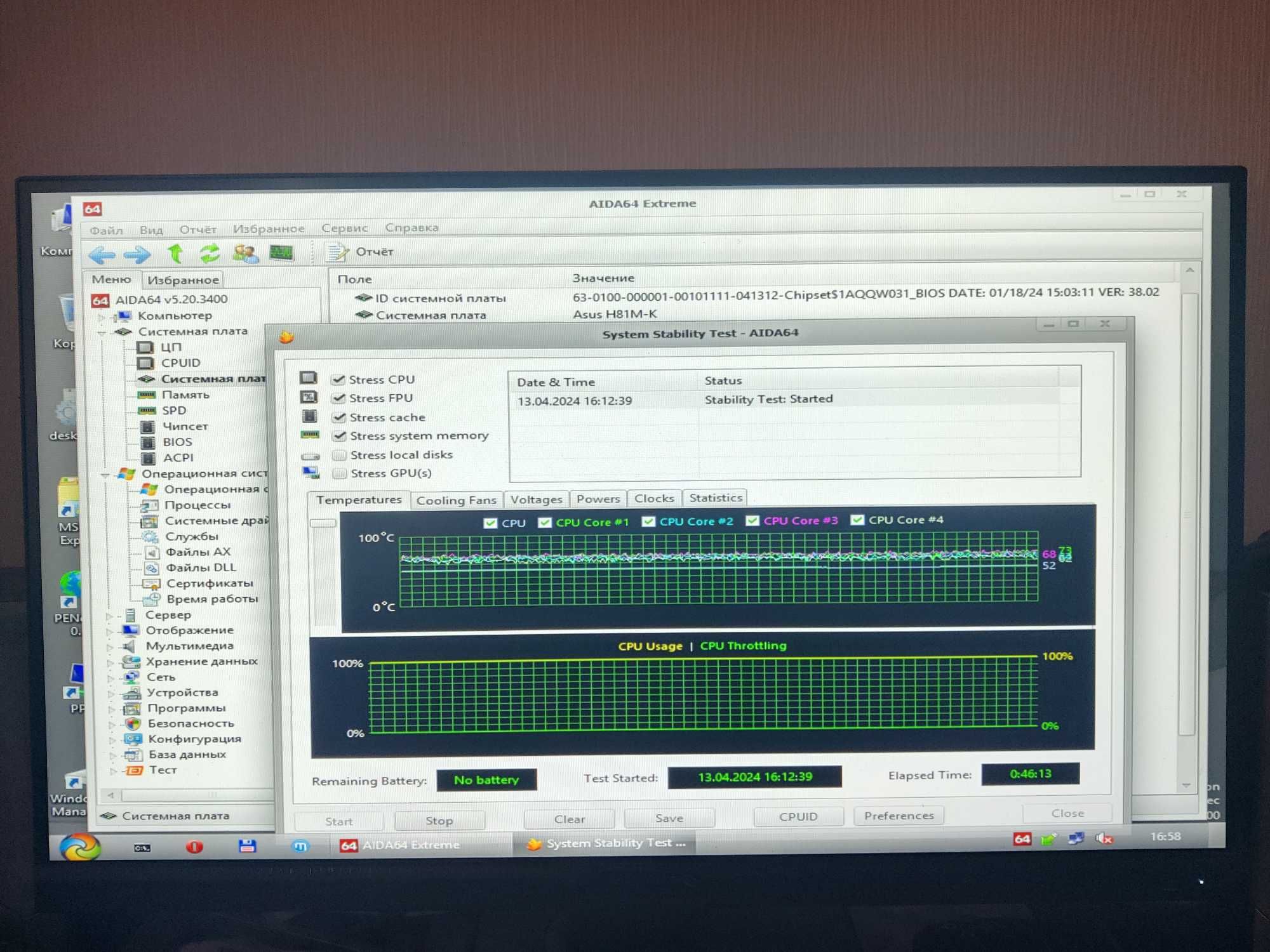Select ACPI entry in tree
The width and height of the screenshot is (1270, 952).
(178, 458)
